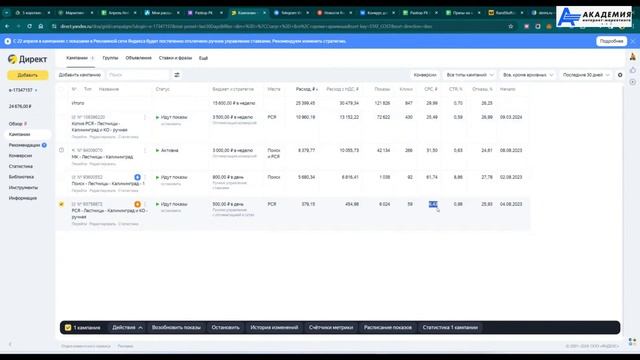Switch to the Ставки и фразы tab

[175, 58]
